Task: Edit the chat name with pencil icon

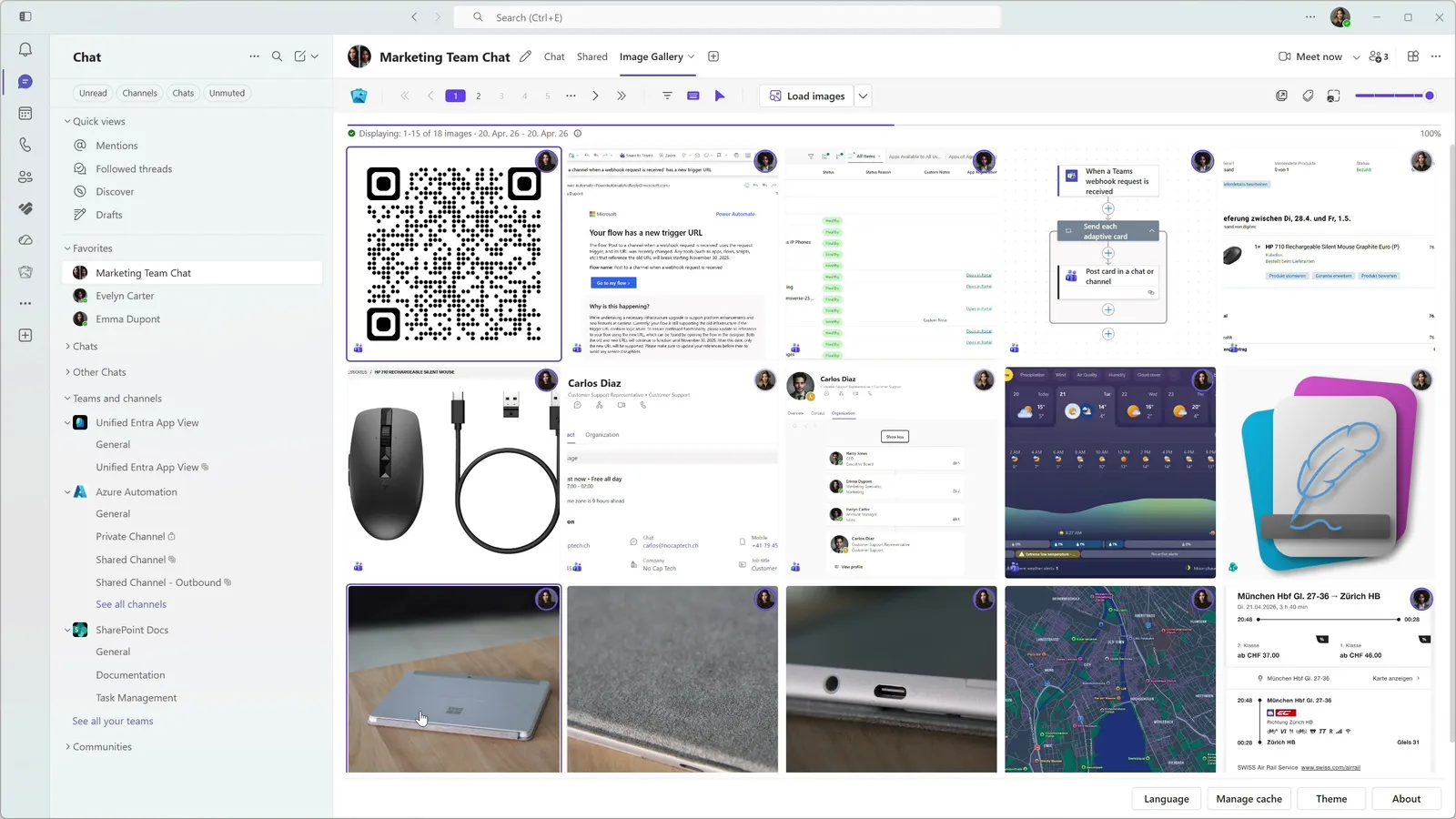Action: point(525,56)
